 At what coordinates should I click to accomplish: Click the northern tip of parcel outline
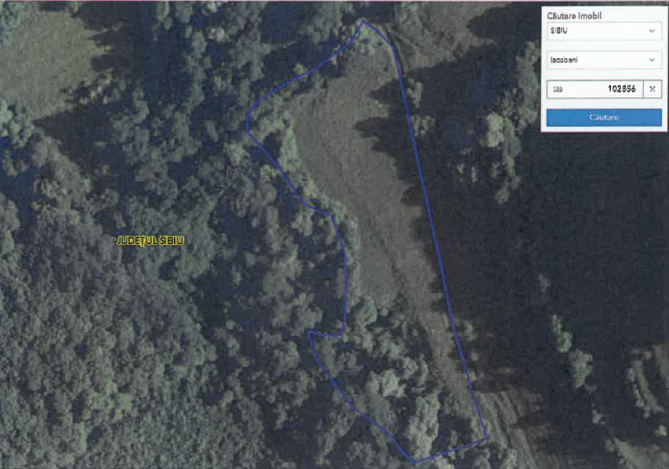363,21
